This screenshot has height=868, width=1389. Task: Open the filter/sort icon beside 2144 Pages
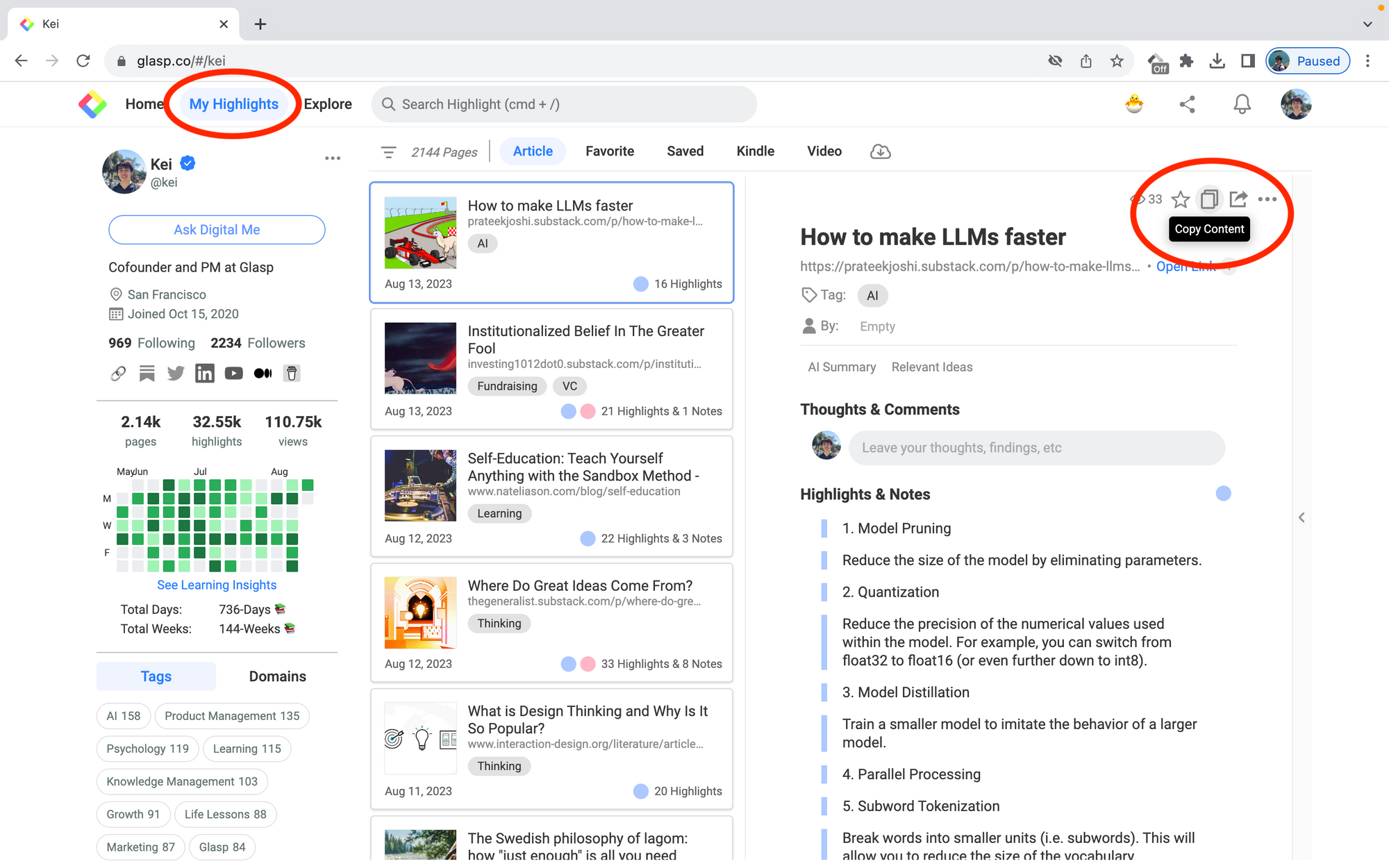click(389, 152)
